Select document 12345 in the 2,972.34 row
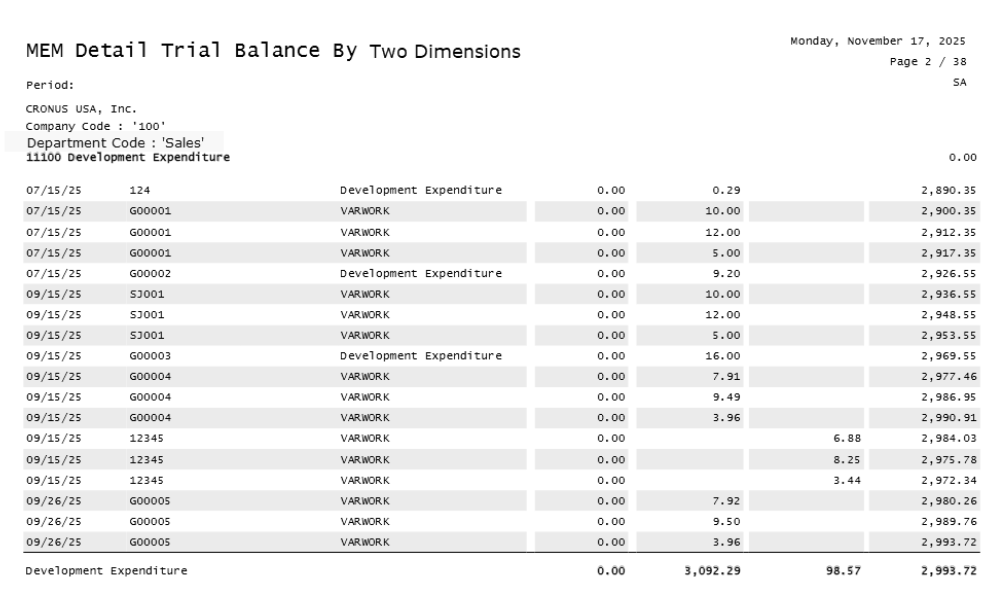The width and height of the screenshot is (995, 591). [147, 481]
